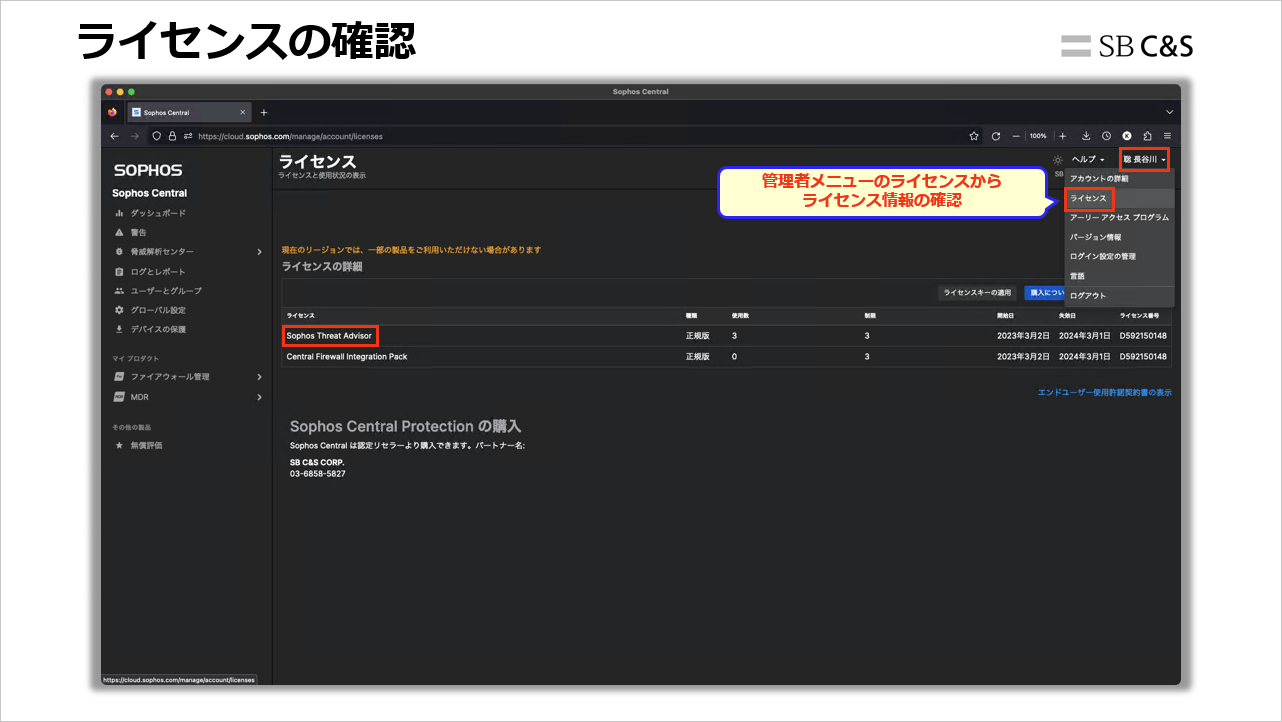Open デバイスの保護 in the sidebar
Screen dimensions: 1282x722
click(x=158, y=329)
